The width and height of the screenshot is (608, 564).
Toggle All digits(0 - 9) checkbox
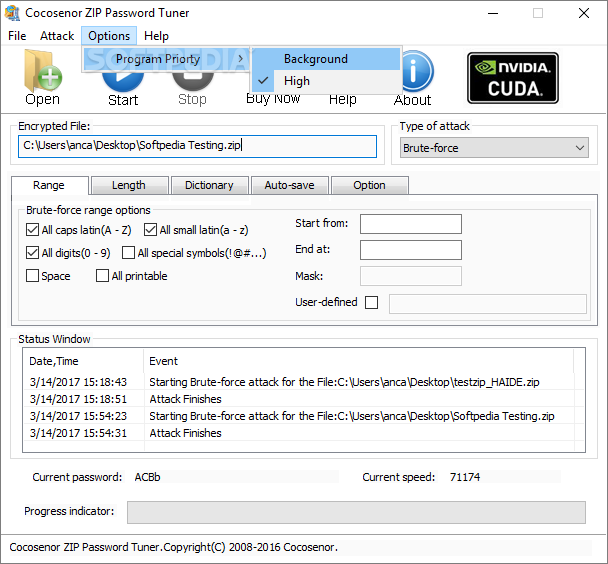32,253
